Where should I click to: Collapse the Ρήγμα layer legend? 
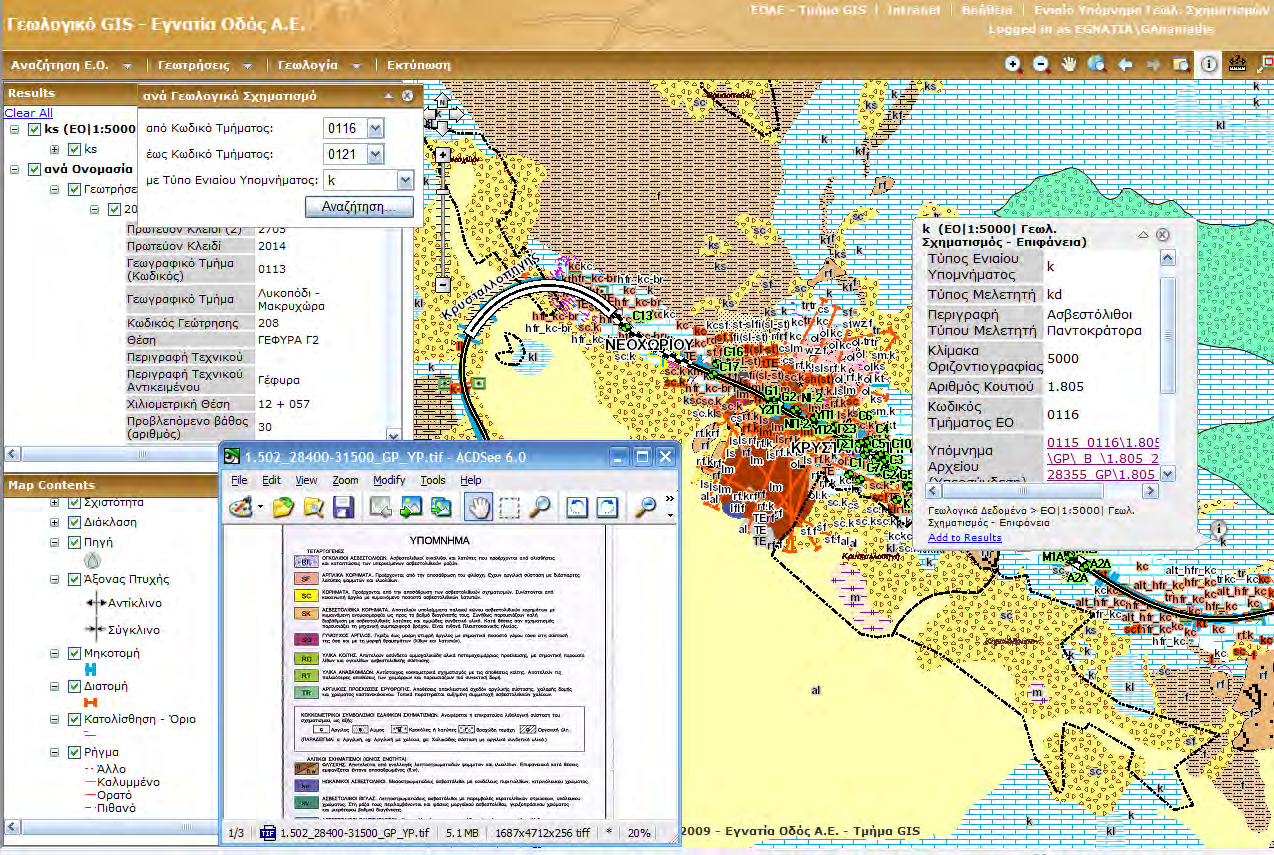point(55,752)
